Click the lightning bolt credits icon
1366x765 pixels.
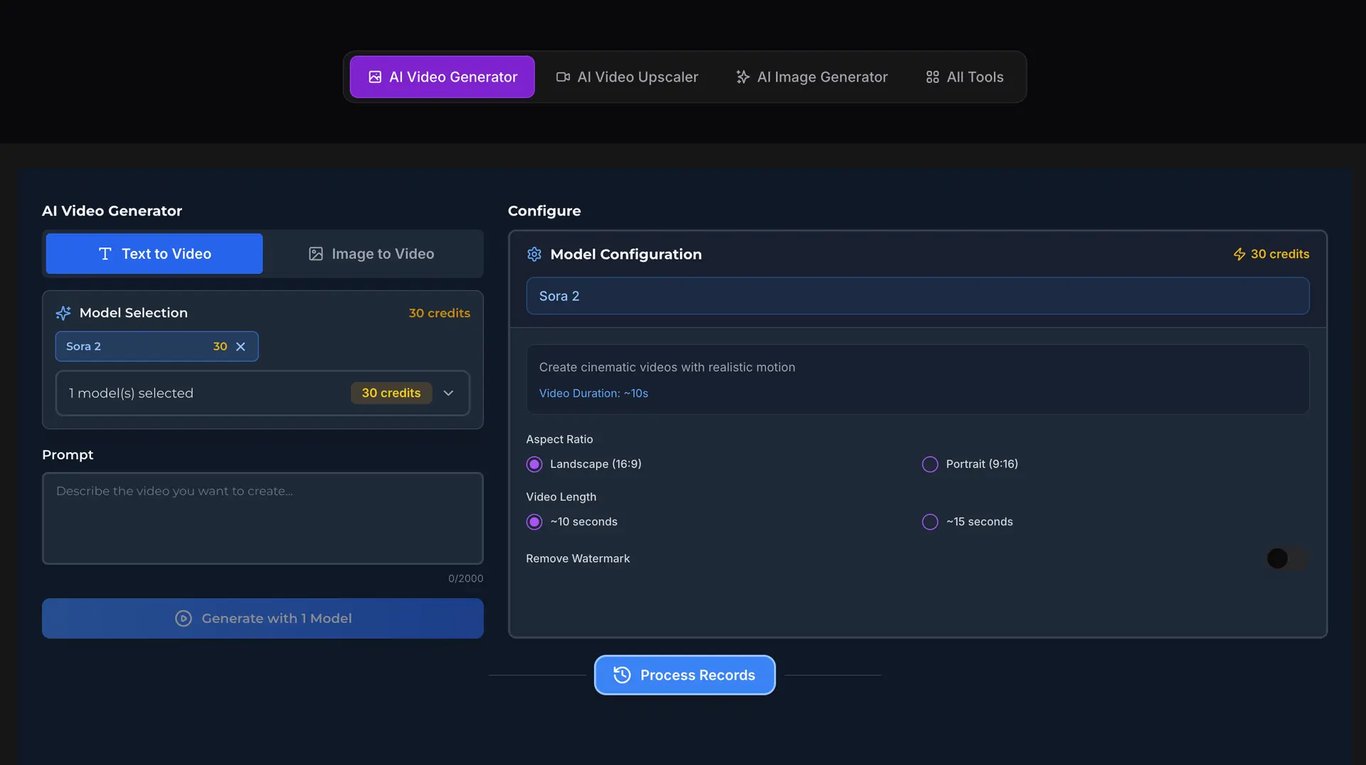(x=1239, y=254)
